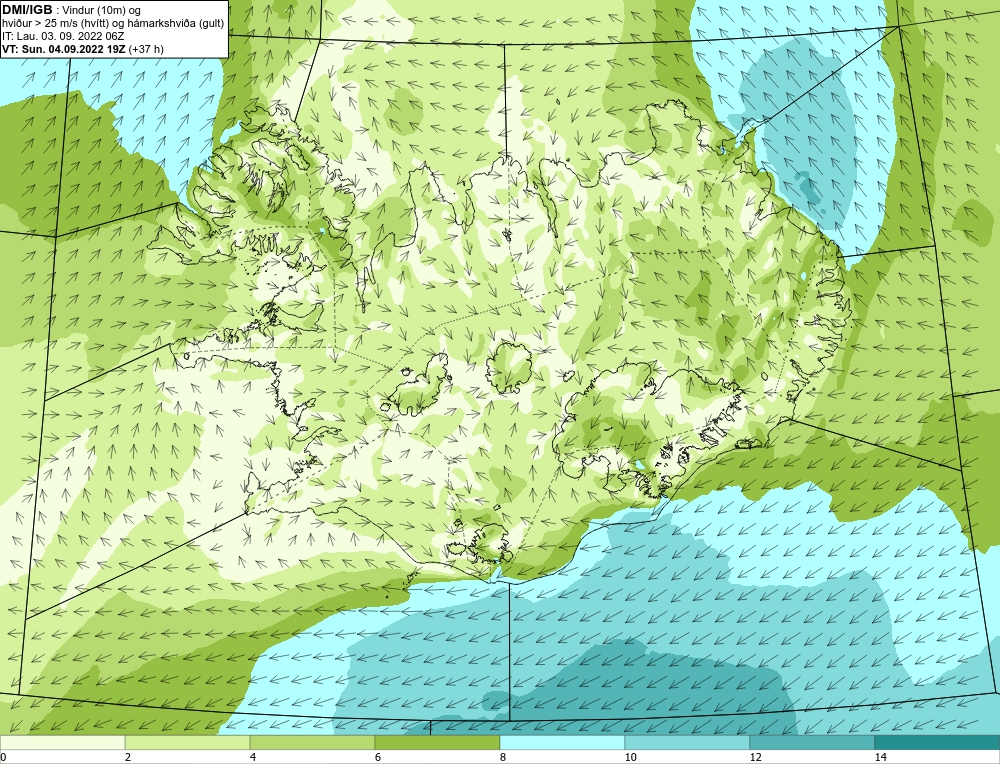
Task: Select the above 14 m/s dark teal swatch
Action: 938,742
